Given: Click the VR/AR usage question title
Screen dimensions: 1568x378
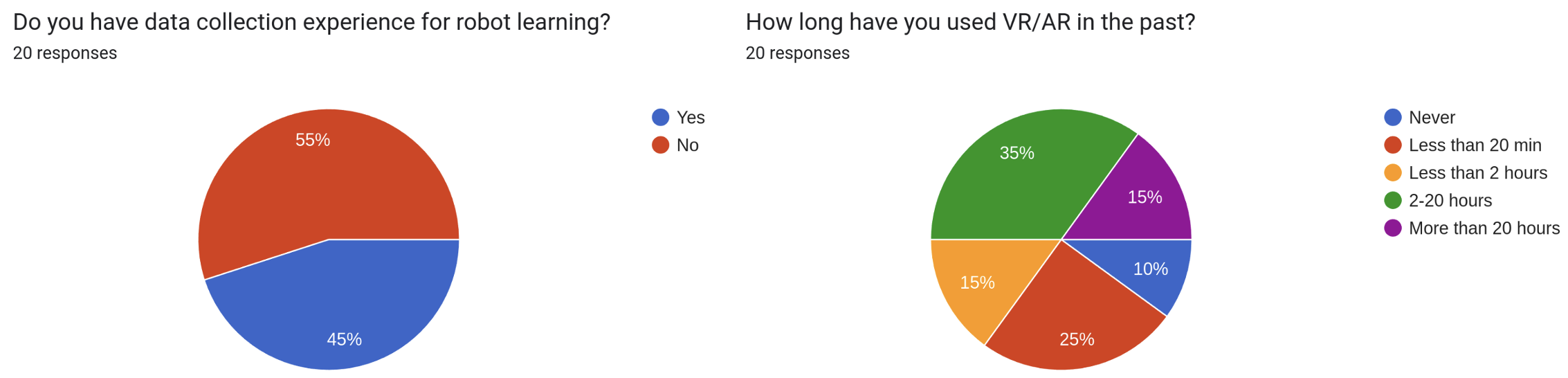Looking at the screenshot, I should pos(970,22).
